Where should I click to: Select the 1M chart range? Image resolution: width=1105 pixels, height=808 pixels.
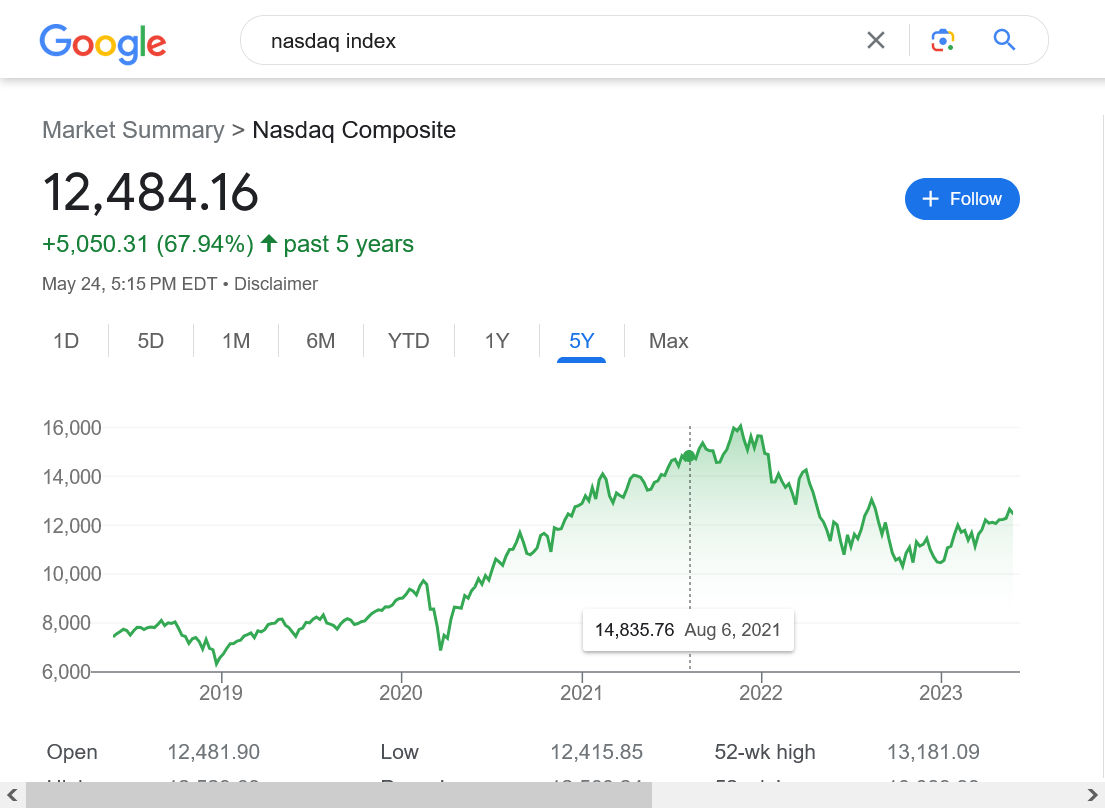(236, 341)
